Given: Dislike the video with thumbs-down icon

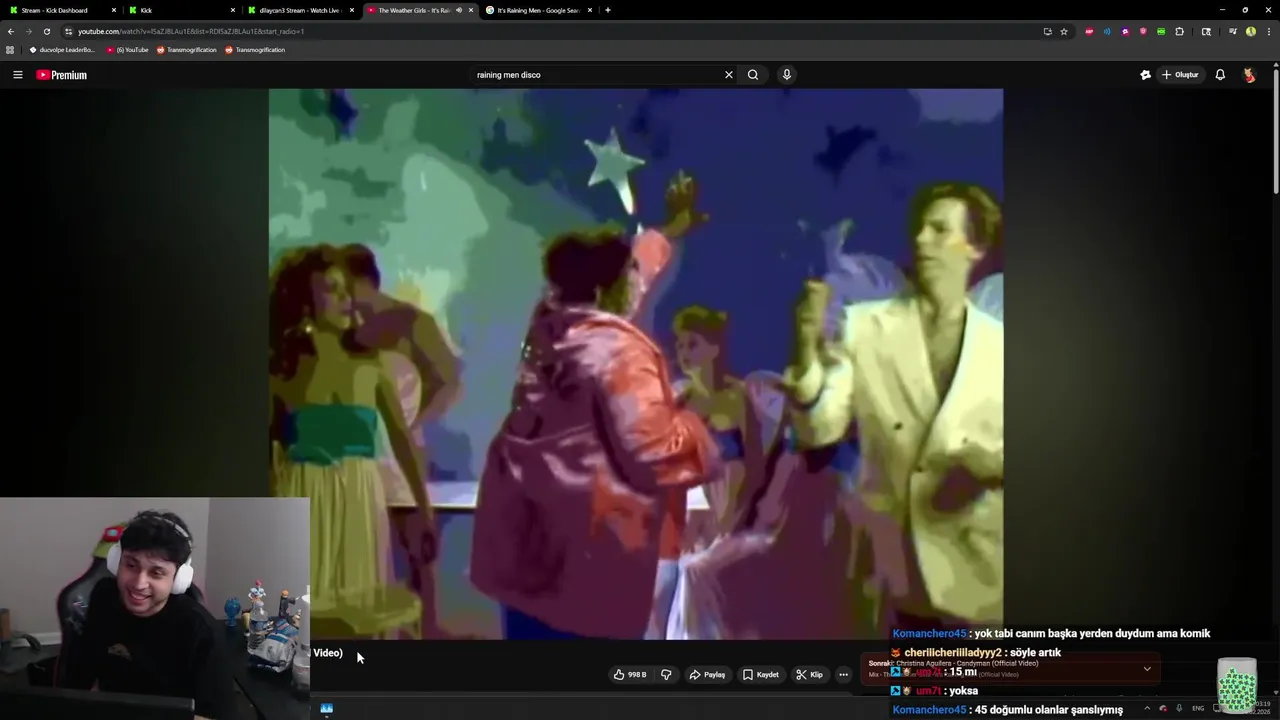Looking at the screenshot, I should tap(666, 675).
